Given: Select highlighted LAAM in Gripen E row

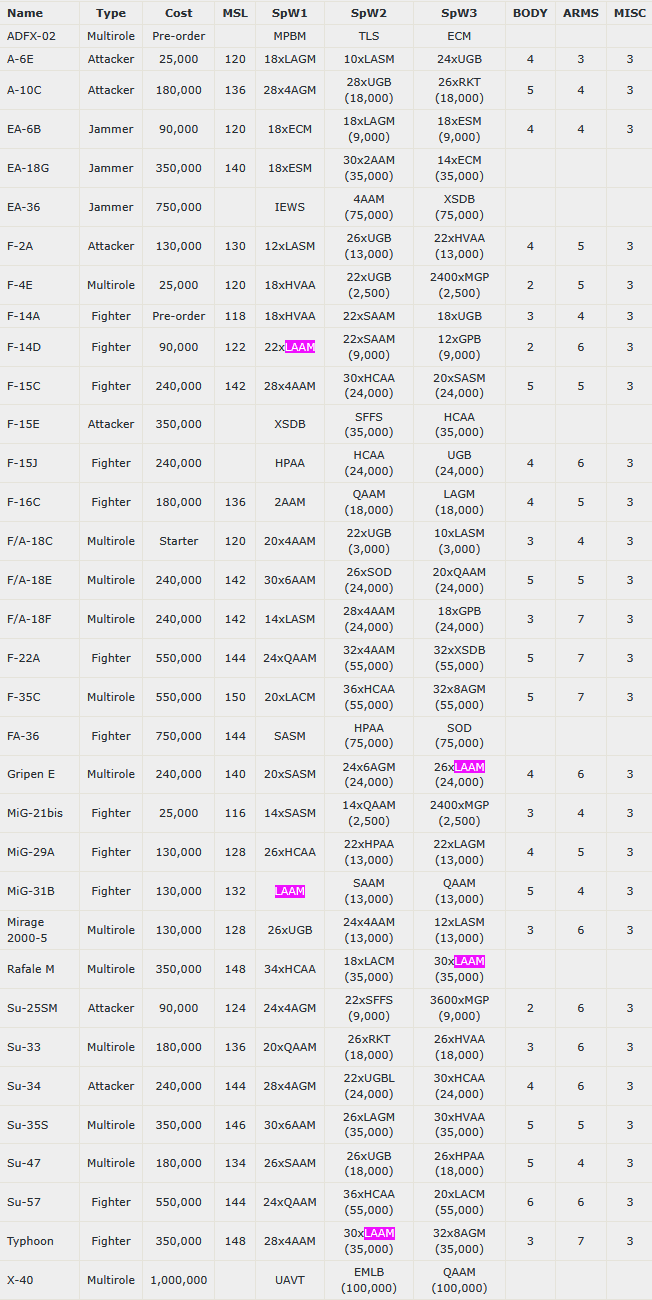Looking at the screenshot, I should pyautogui.click(x=469, y=767).
